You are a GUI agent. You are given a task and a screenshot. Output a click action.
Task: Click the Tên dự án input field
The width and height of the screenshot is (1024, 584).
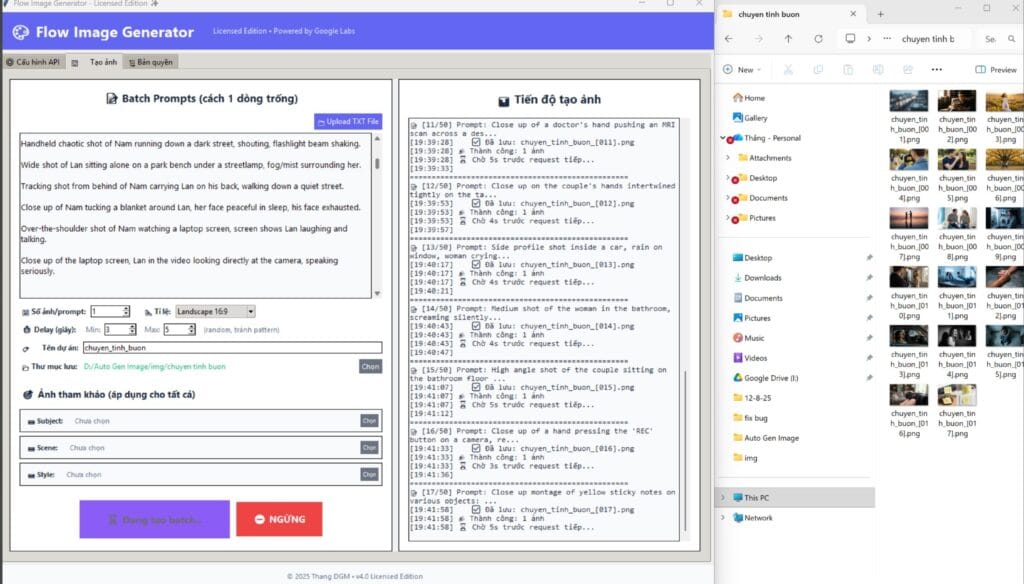pos(232,348)
